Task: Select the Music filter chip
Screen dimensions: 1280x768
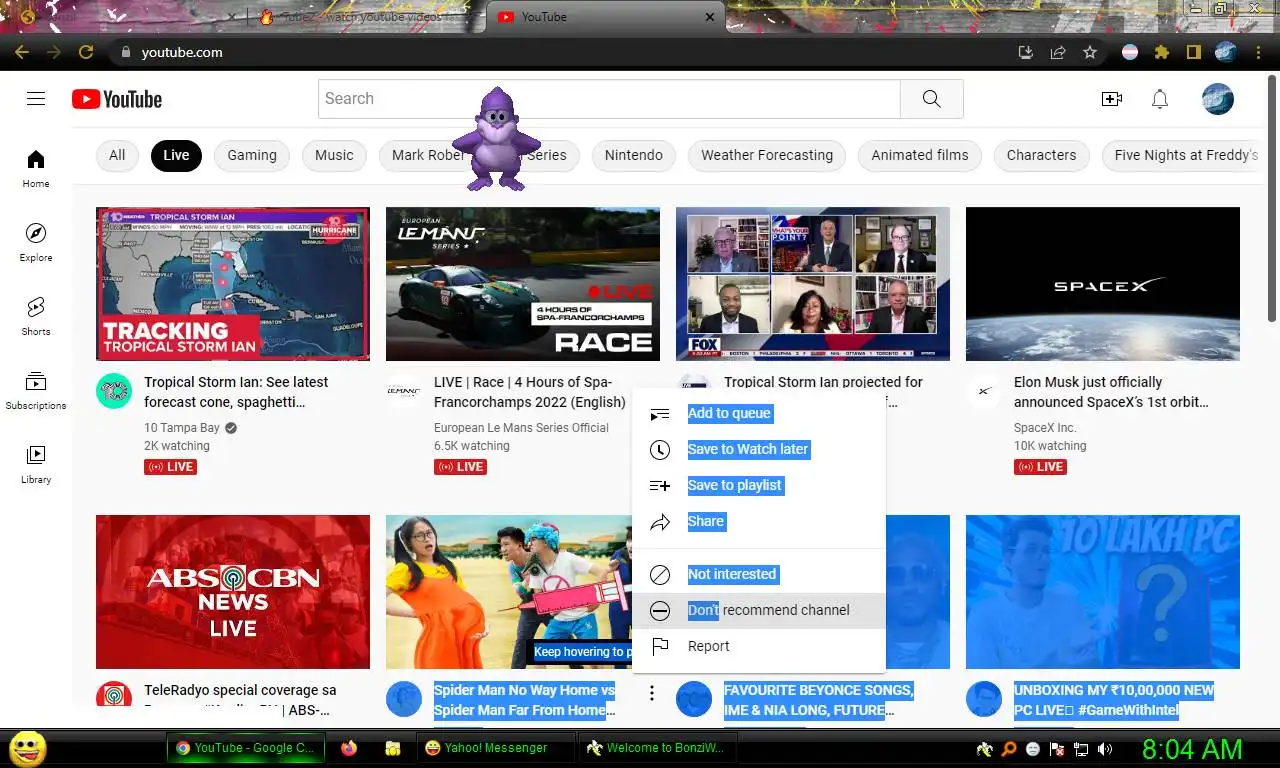Action: pos(334,155)
